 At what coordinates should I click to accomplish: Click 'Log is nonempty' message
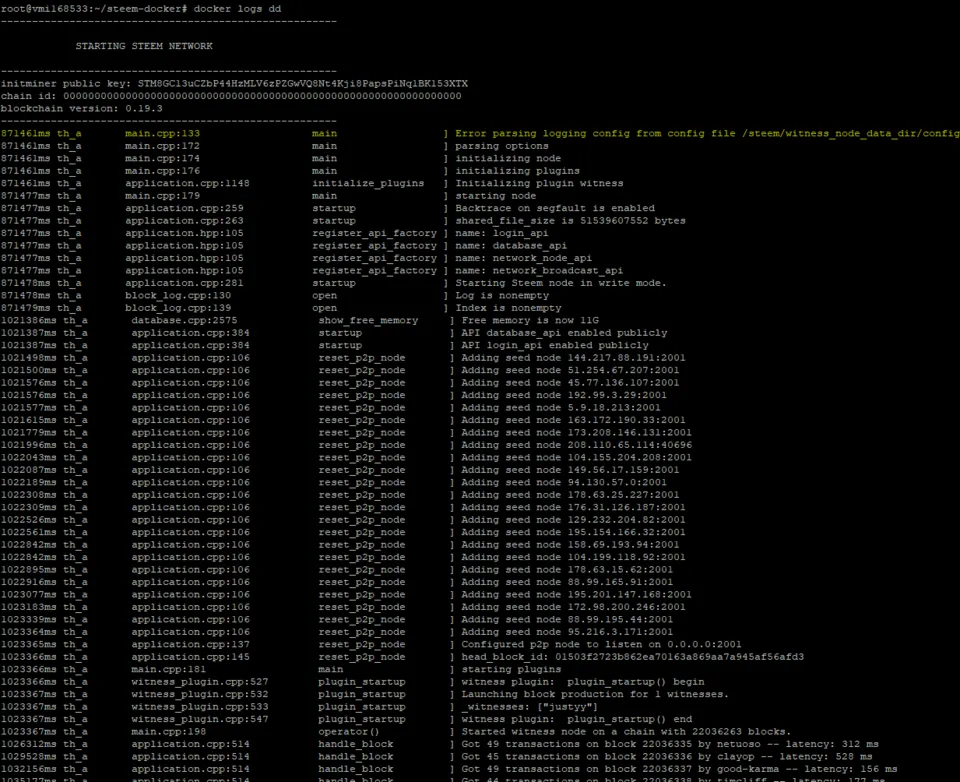[x=501, y=295]
